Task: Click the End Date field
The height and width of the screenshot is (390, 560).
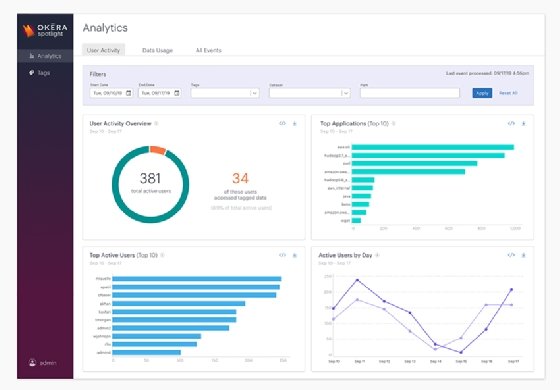Action: tap(160, 93)
